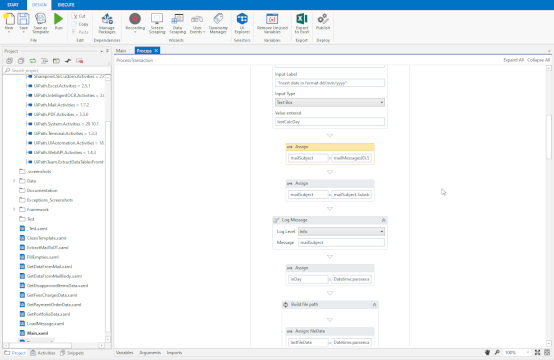Click the expand all icon in Project toolbar
Viewport: 554px width, 360px height.
pos(9,61)
